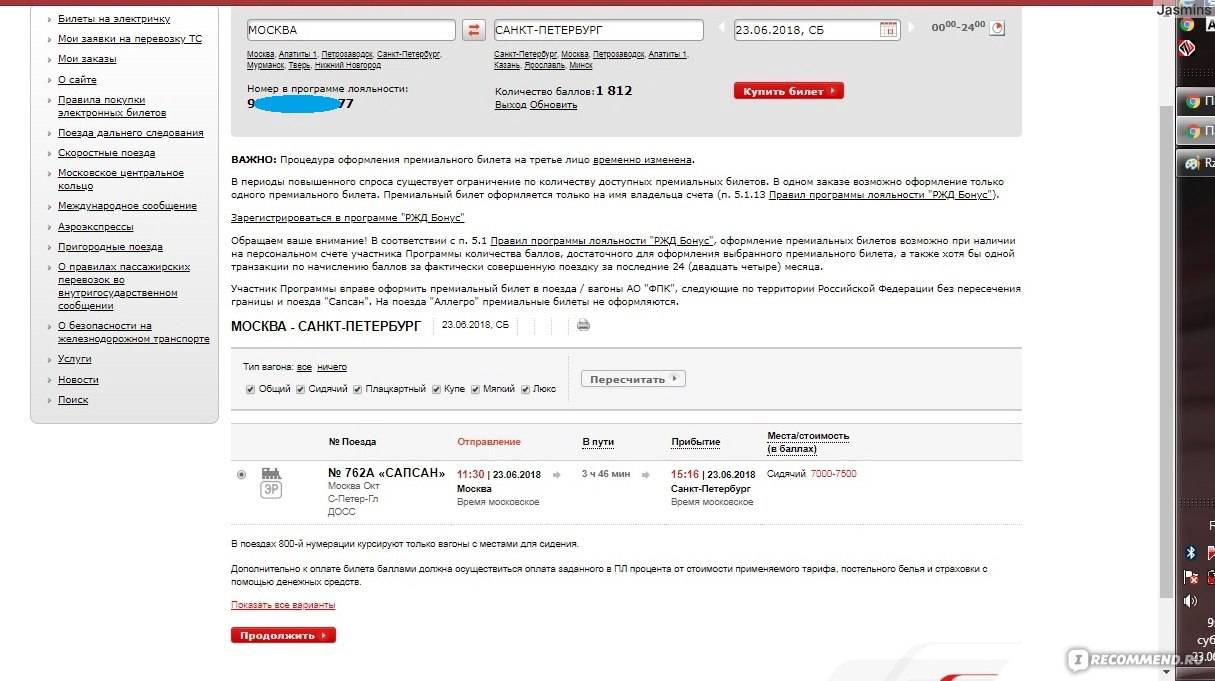Screen dimensions: 1215x681
Task: Toggle the Сидячий carriage checkbox
Action: point(300,389)
